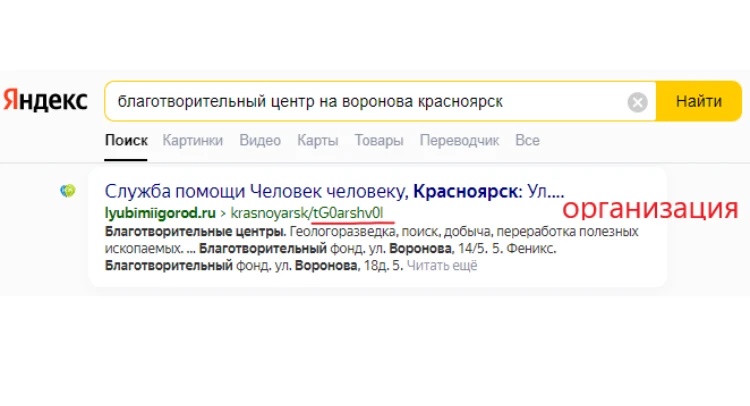
Task: Select snippet text Благотворительные центры
Action: point(195,231)
